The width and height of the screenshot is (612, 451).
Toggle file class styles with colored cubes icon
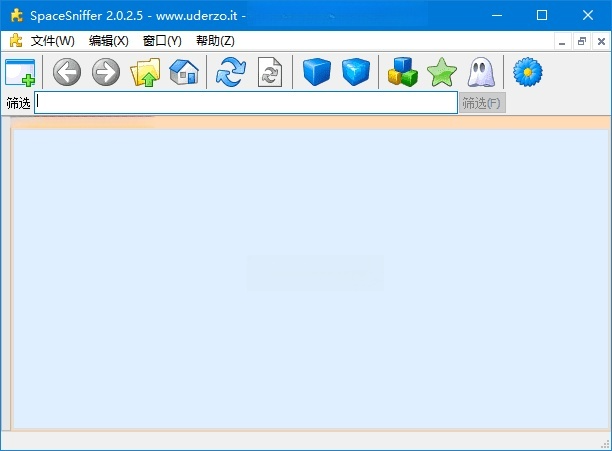pos(403,73)
